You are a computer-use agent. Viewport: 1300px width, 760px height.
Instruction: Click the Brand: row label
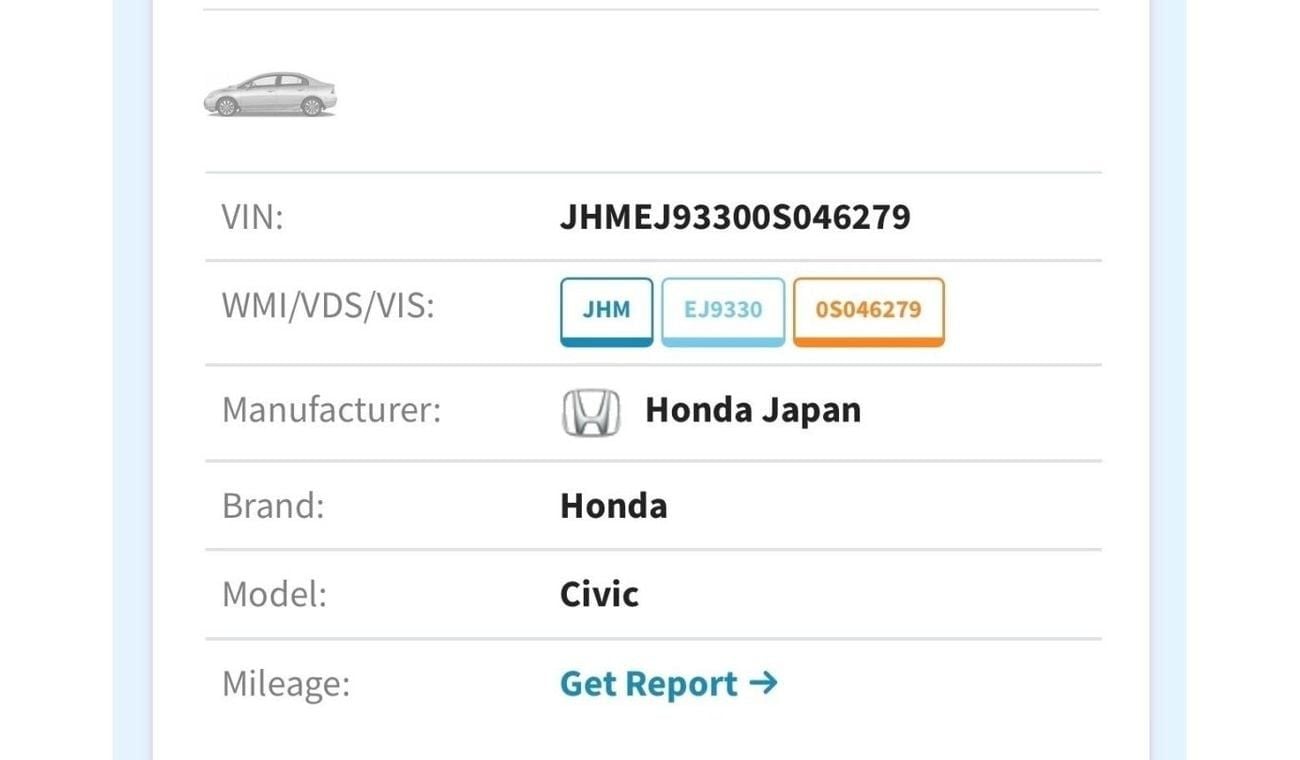(273, 506)
